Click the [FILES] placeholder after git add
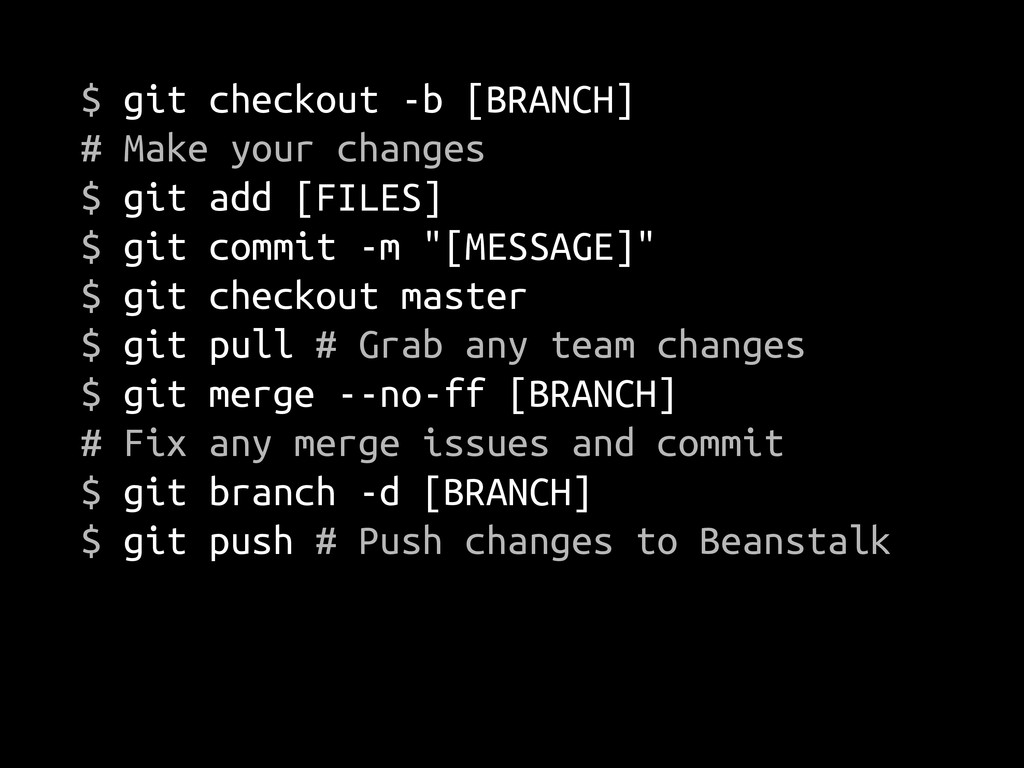 pos(370,199)
